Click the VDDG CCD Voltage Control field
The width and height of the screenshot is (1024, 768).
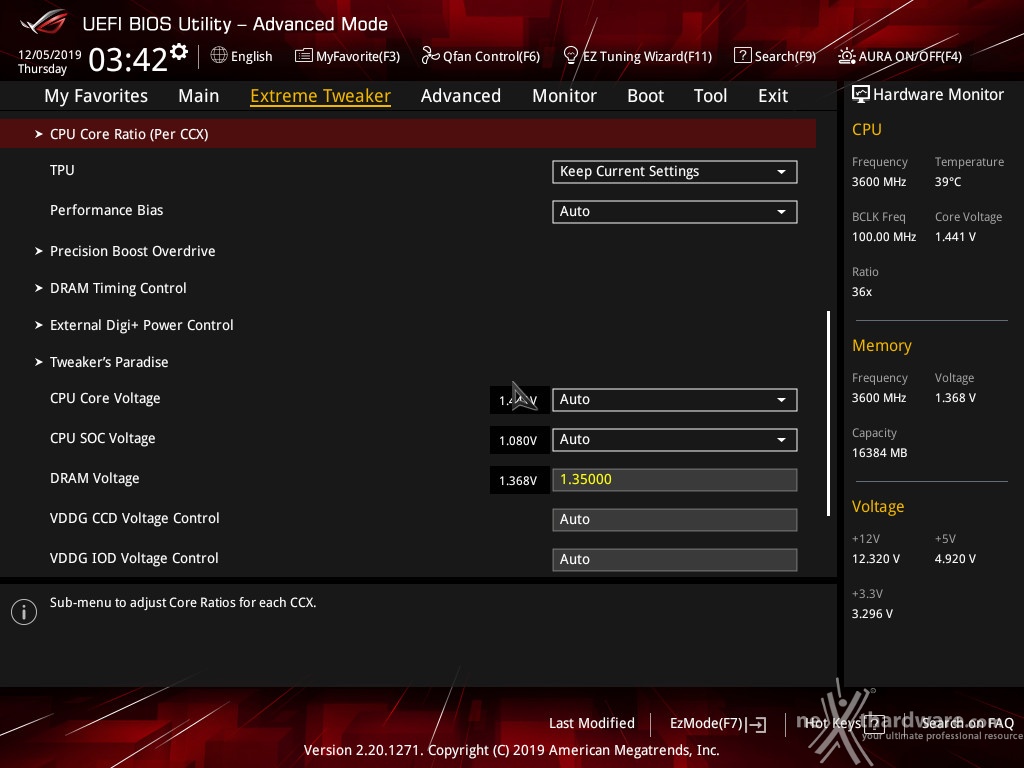click(x=675, y=520)
